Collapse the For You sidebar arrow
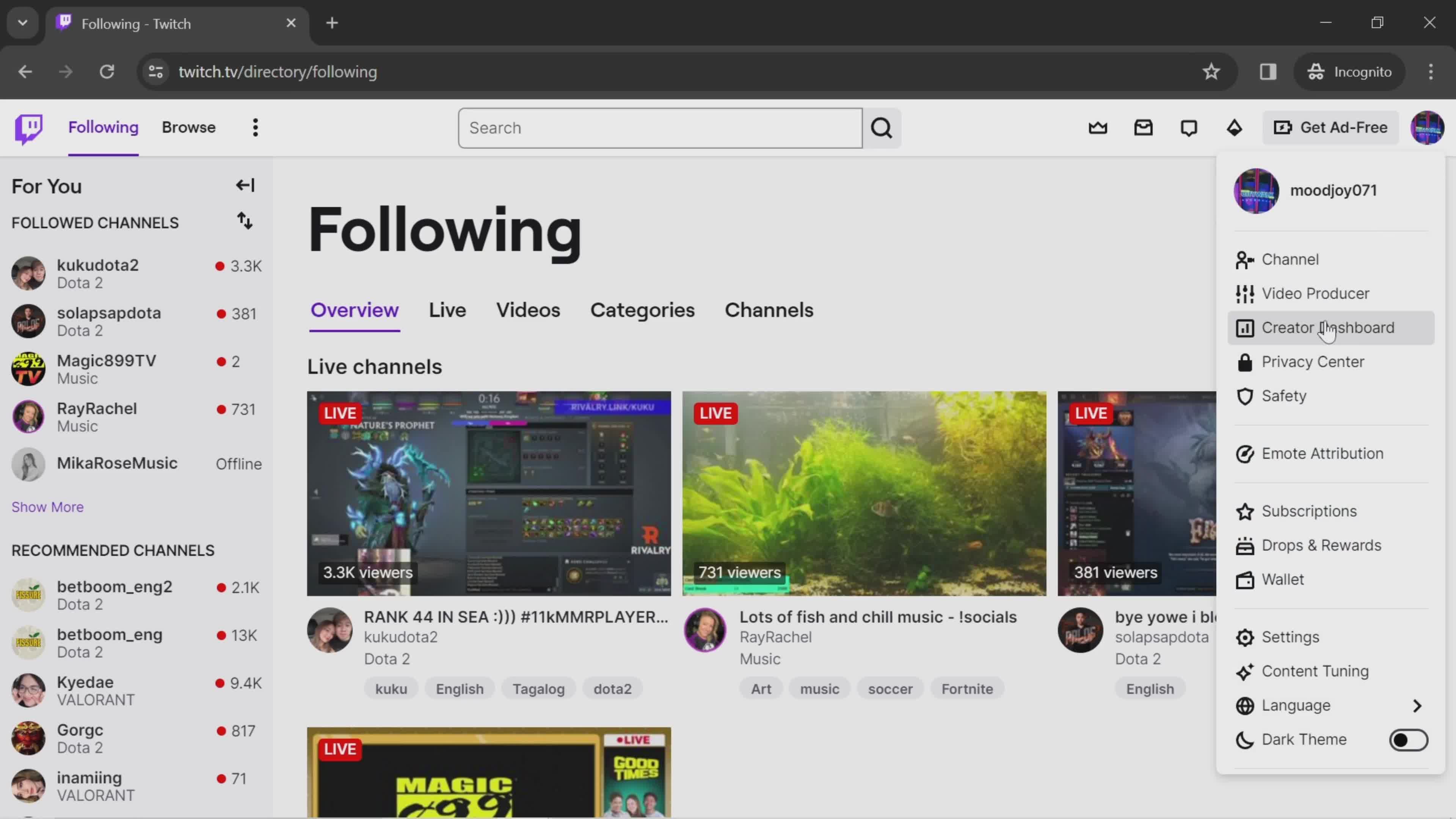The image size is (1456, 819). 245,185
